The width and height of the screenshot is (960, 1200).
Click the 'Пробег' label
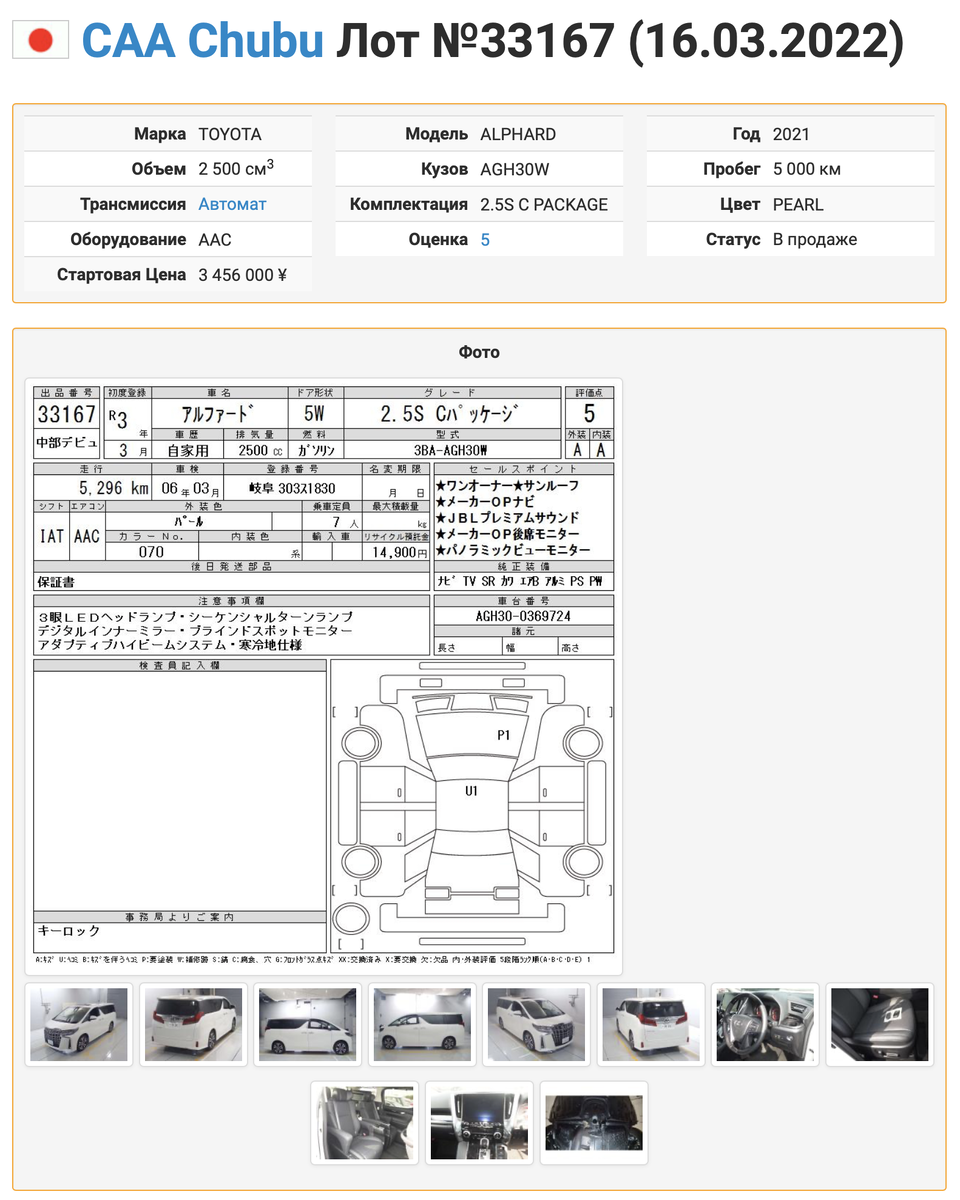pos(733,169)
